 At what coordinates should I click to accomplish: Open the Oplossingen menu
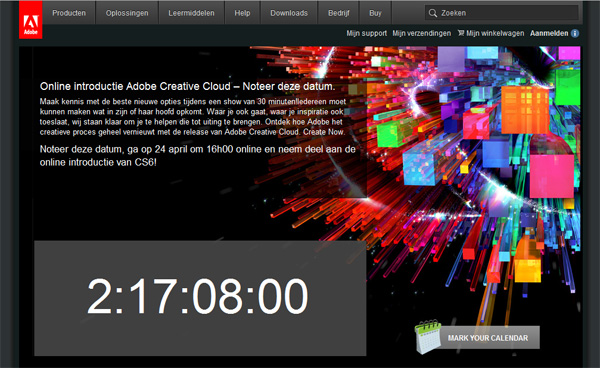click(x=127, y=13)
